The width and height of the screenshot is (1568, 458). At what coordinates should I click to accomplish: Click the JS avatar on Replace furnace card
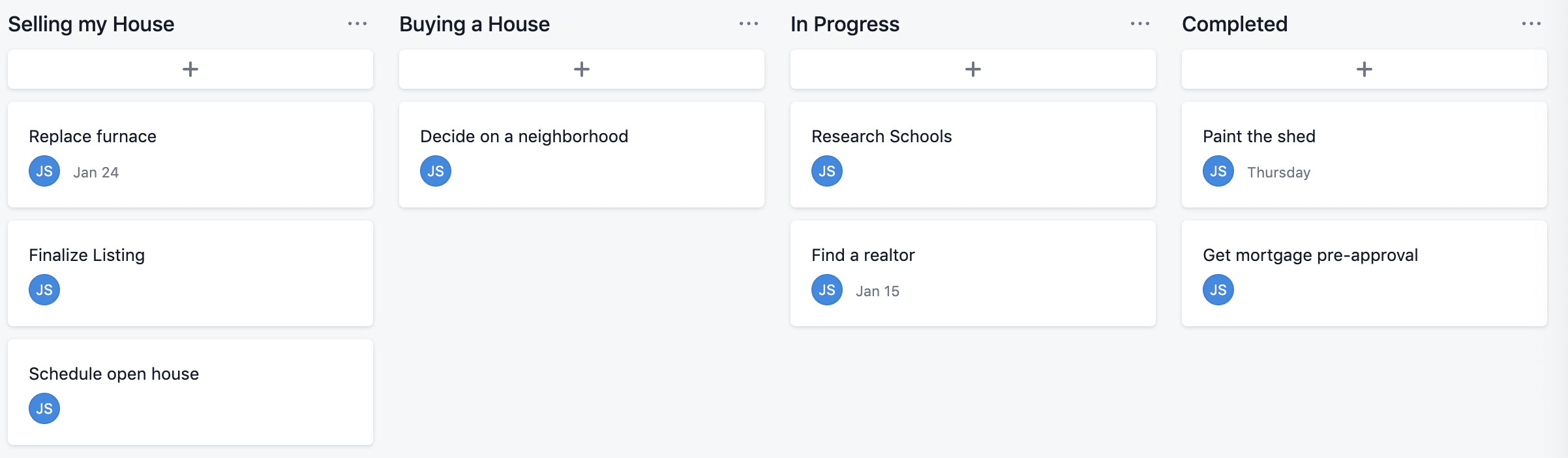pyautogui.click(x=43, y=171)
